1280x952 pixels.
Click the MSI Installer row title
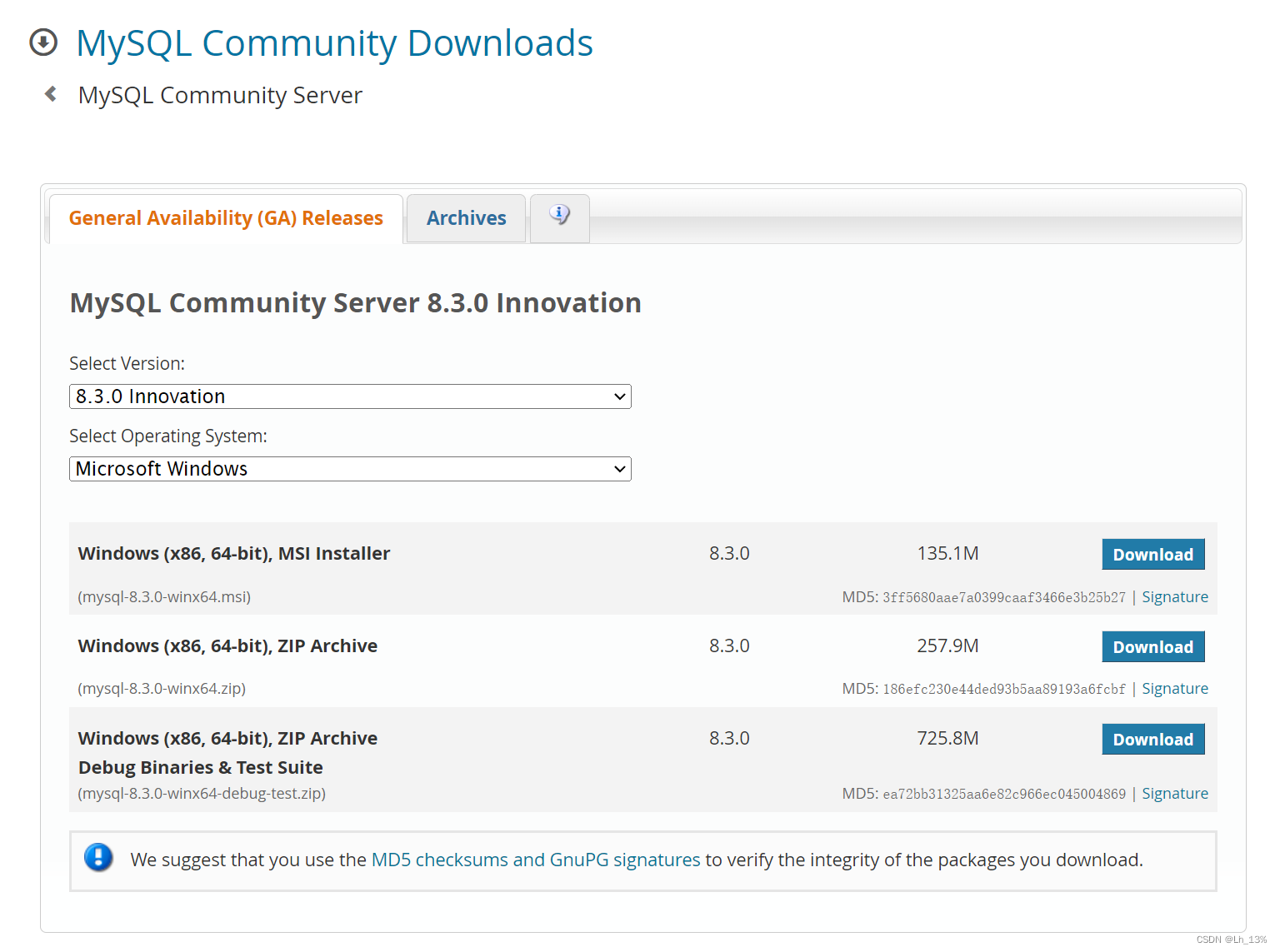click(234, 553)
